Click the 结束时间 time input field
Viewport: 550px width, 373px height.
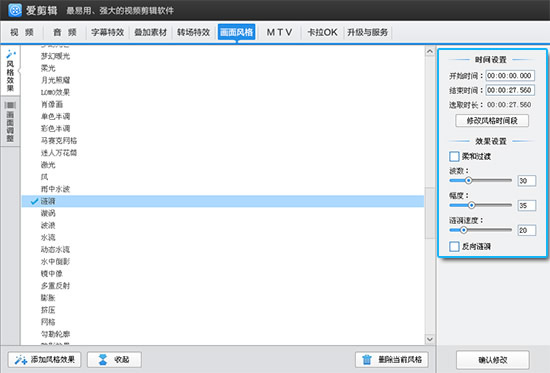point(510,90)
